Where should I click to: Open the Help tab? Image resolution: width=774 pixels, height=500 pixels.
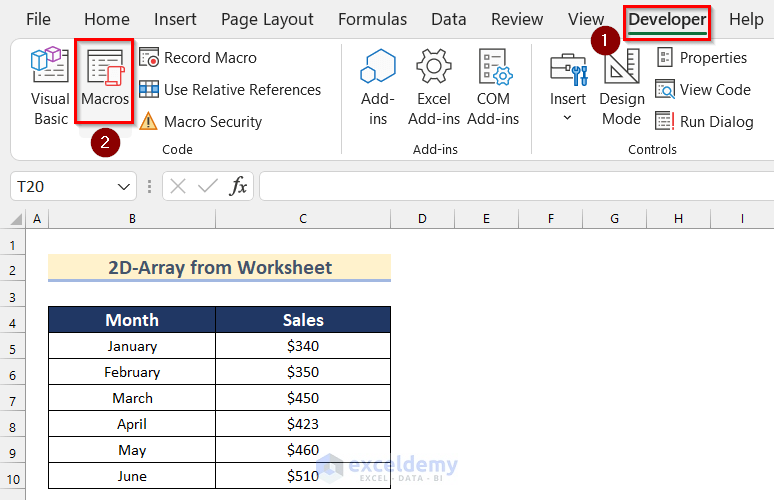click(x=746, y=19)
